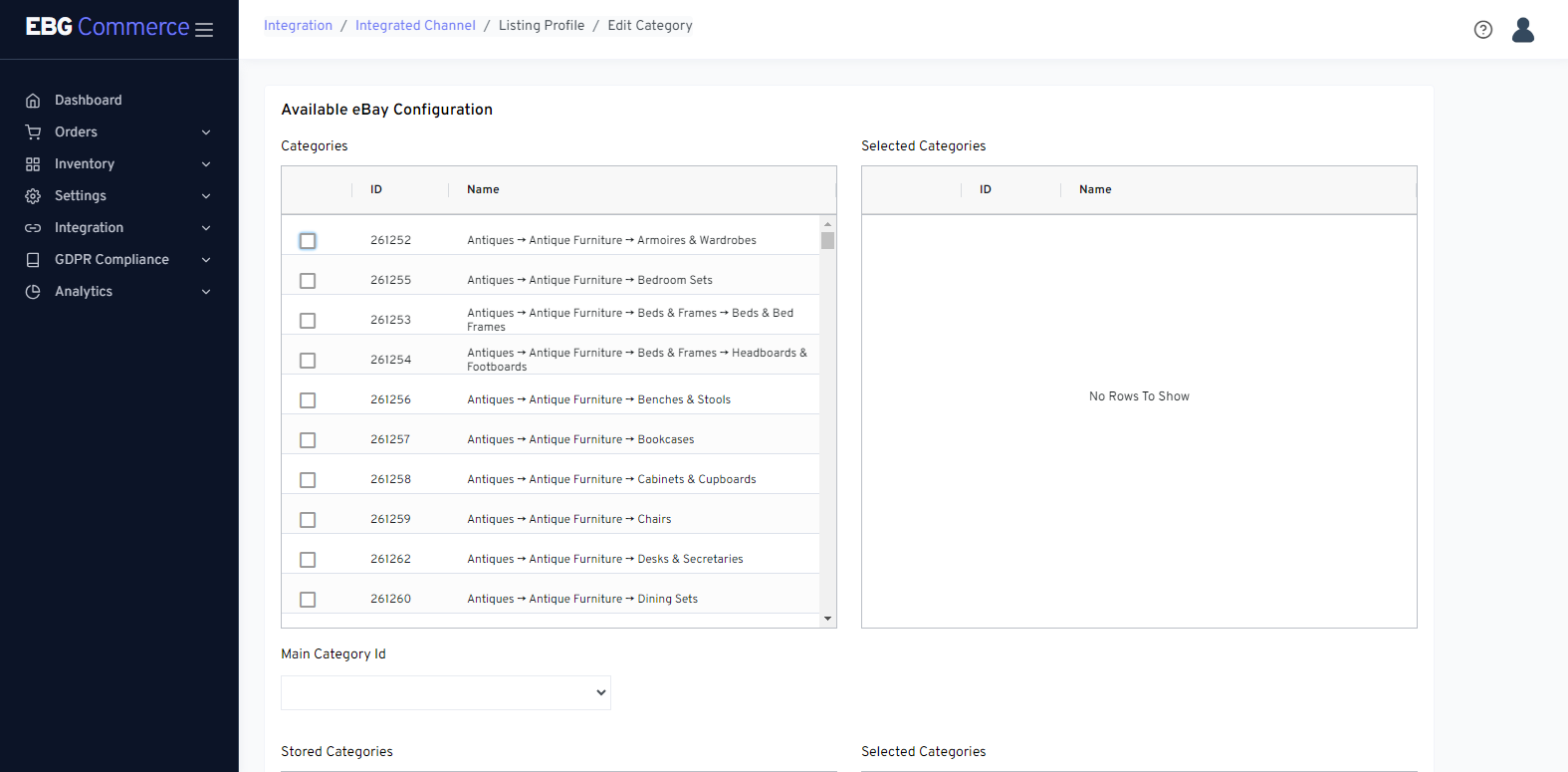Tick the Dining Sets category checkbox
This screenshot has width=1568, height=772.
point(308,600)
